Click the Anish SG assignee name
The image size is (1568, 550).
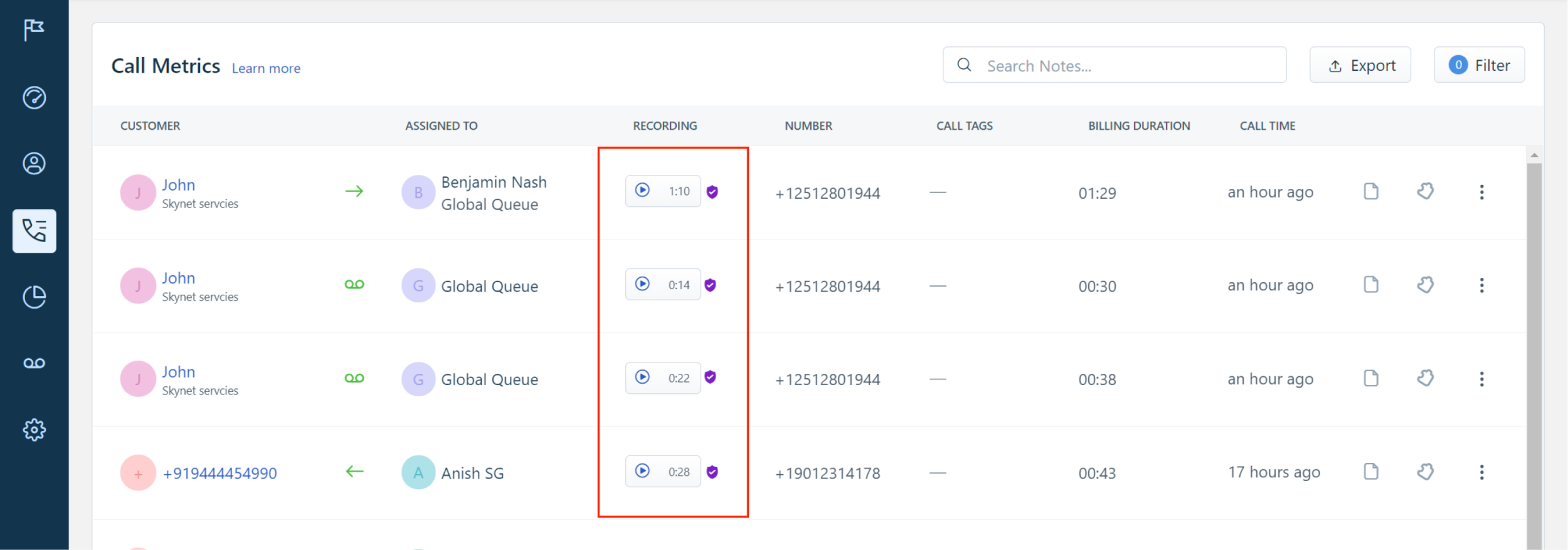coord(472,473)
